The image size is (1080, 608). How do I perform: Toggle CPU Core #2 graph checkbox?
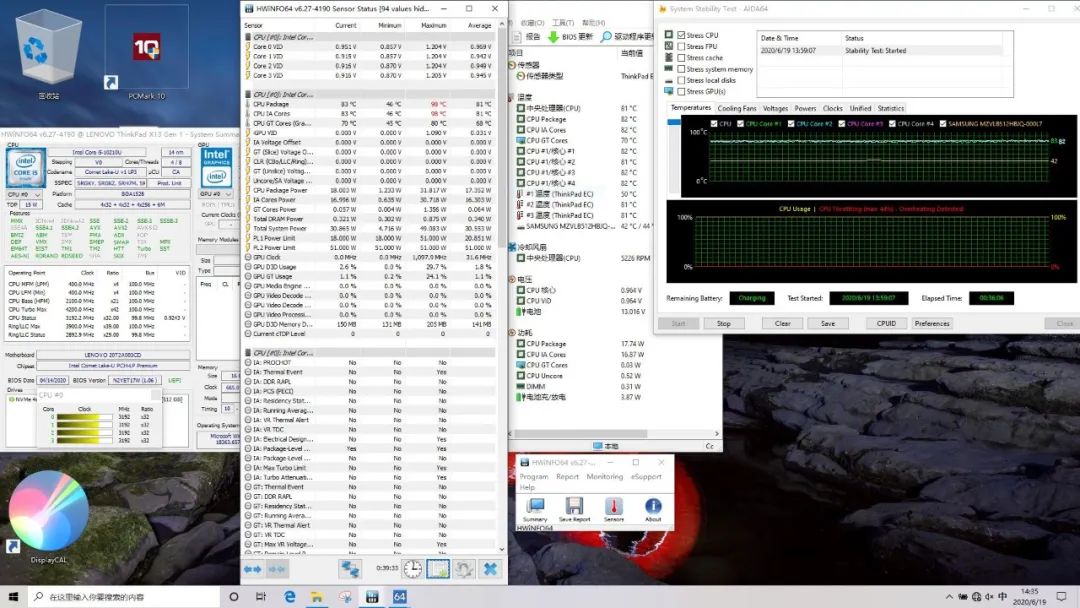pos(791,124)
